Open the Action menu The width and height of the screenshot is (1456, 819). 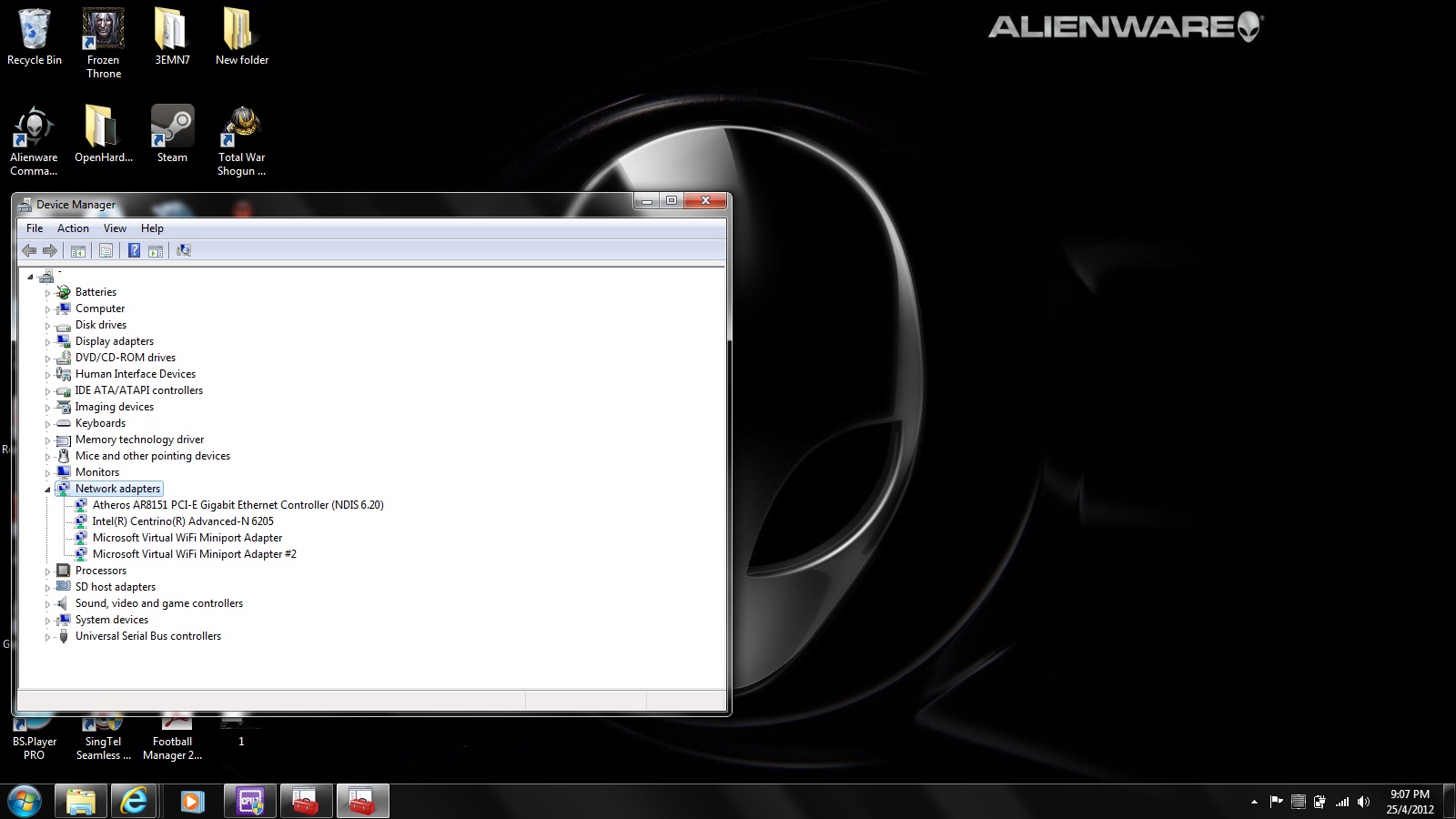pos(73,228)
